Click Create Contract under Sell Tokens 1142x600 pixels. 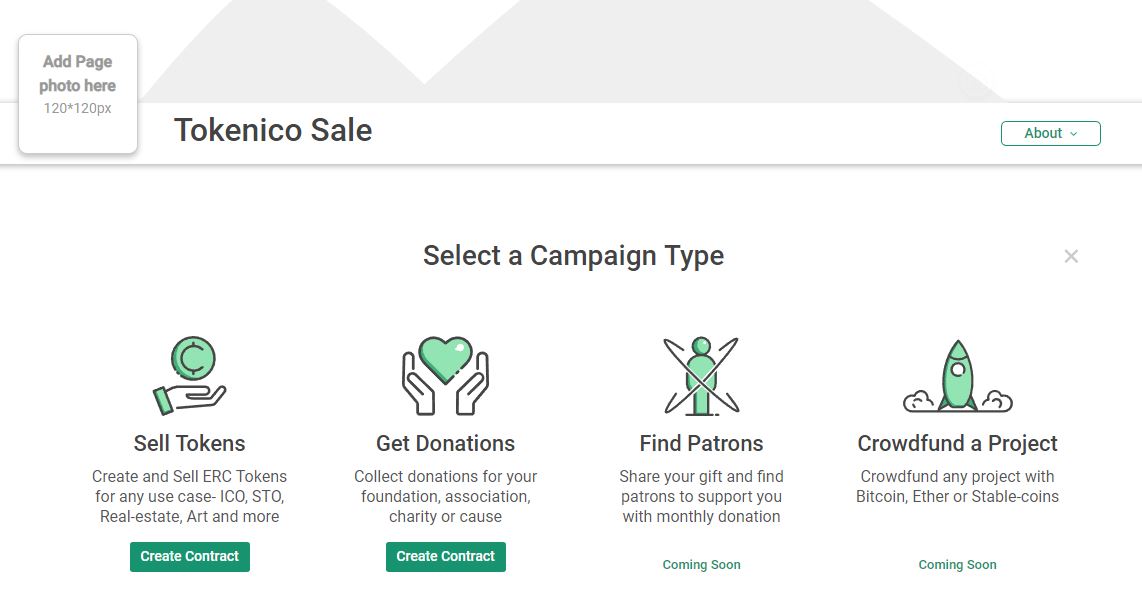click(189, 556)
